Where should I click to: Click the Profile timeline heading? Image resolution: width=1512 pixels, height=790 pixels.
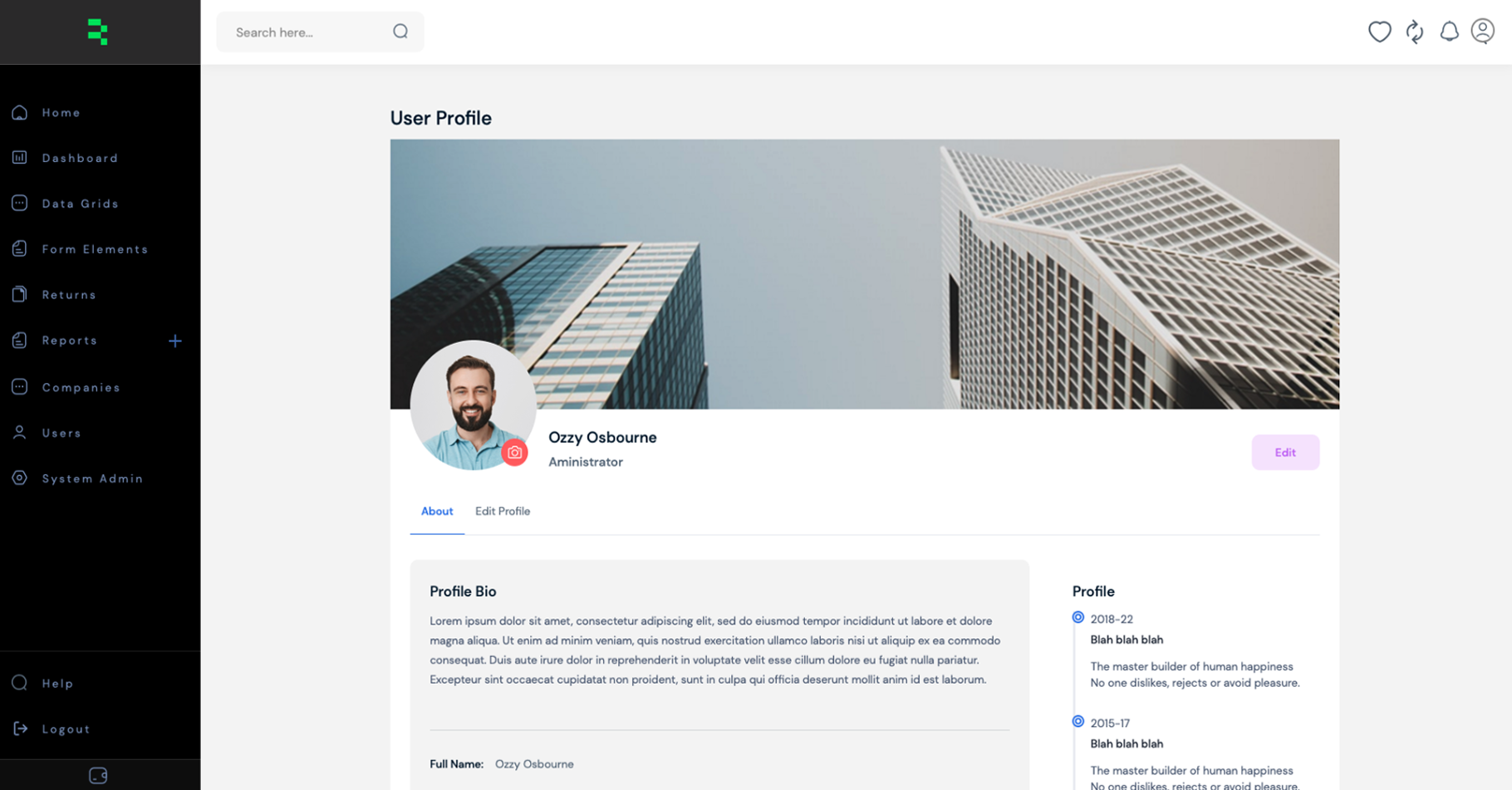(1093, 591)
